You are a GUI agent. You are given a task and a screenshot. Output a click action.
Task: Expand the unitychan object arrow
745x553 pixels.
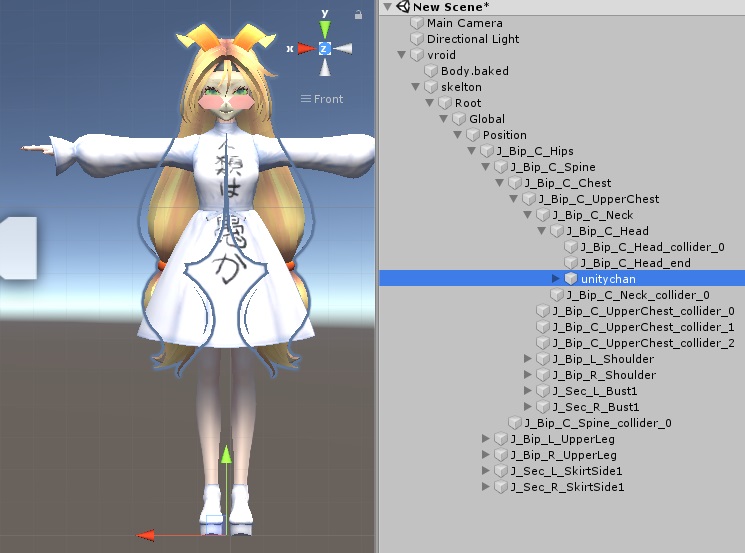(556, 279)
